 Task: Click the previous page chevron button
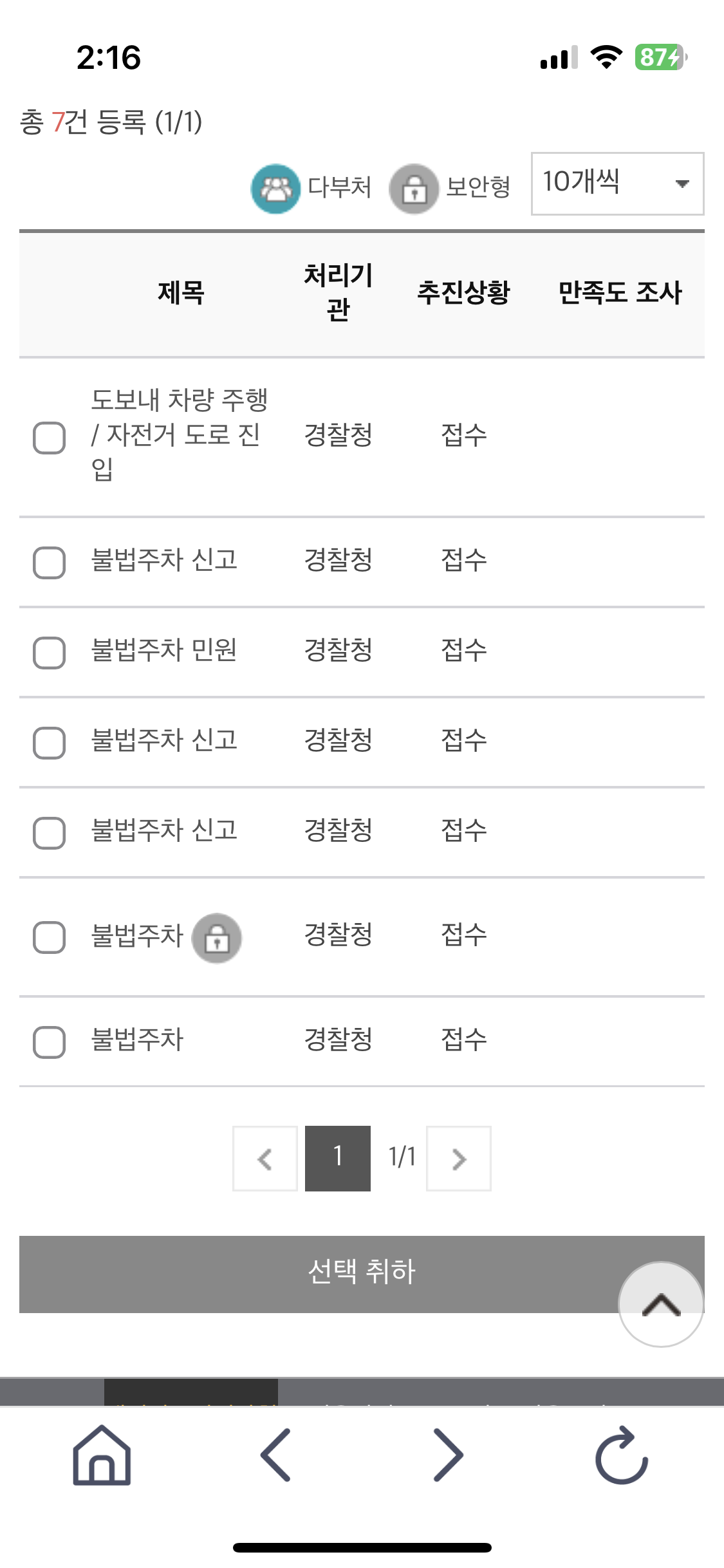click(265, 1159)
